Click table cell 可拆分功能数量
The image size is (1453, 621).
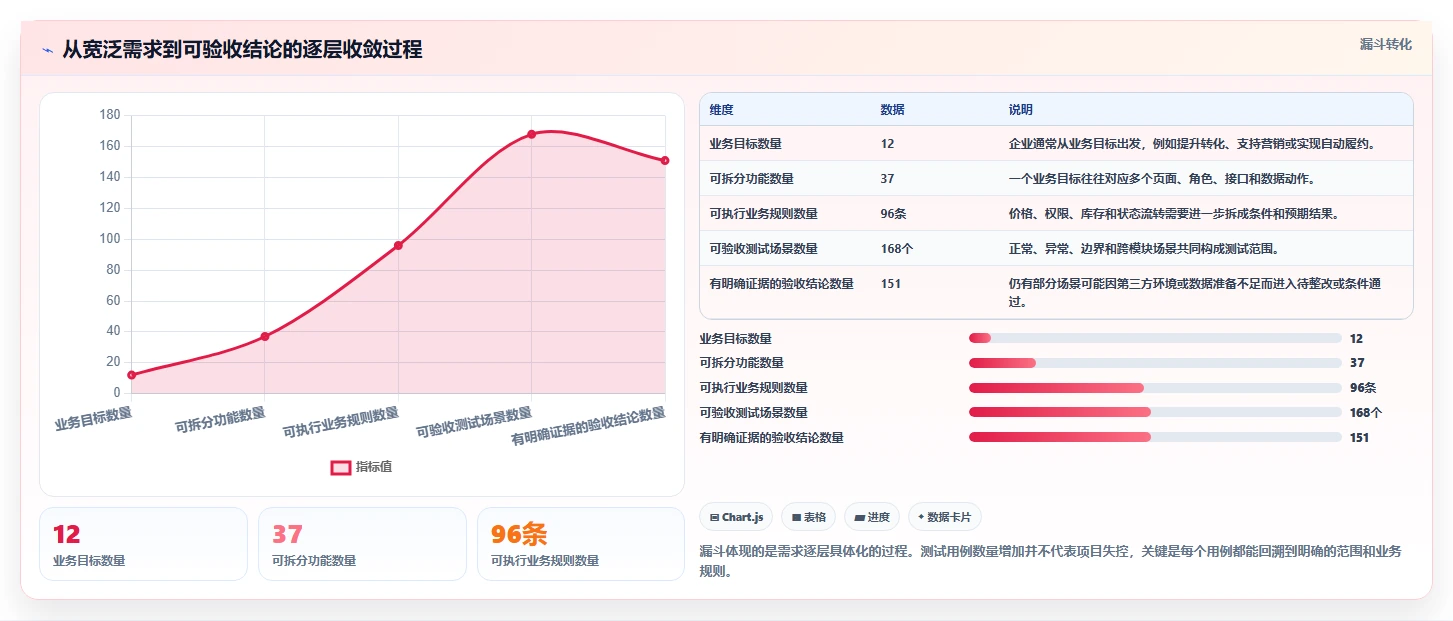pyautogui.click(x=751, y=179)
